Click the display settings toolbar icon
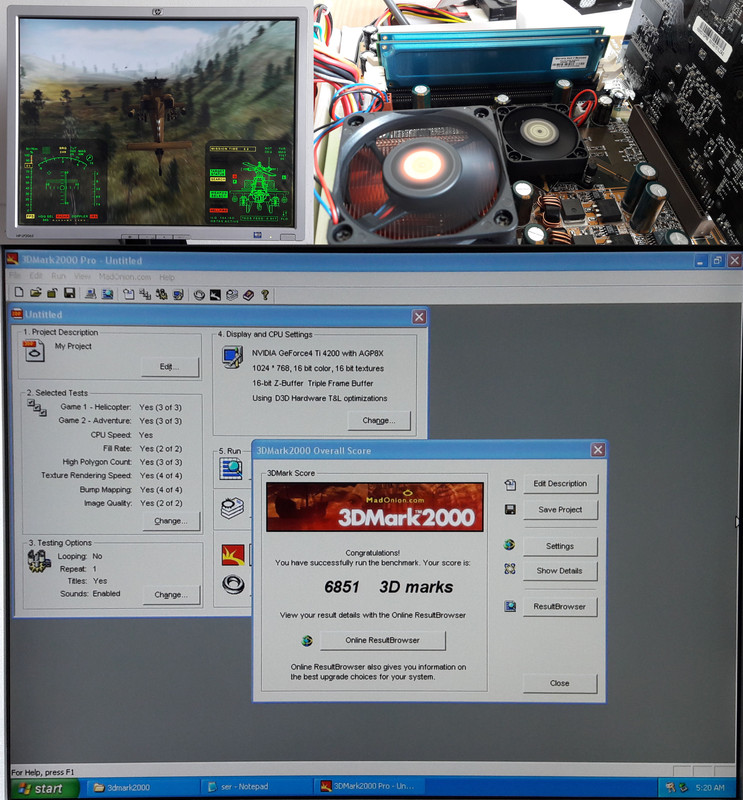This screenshot has height=800, width=743. click(178, 294)
